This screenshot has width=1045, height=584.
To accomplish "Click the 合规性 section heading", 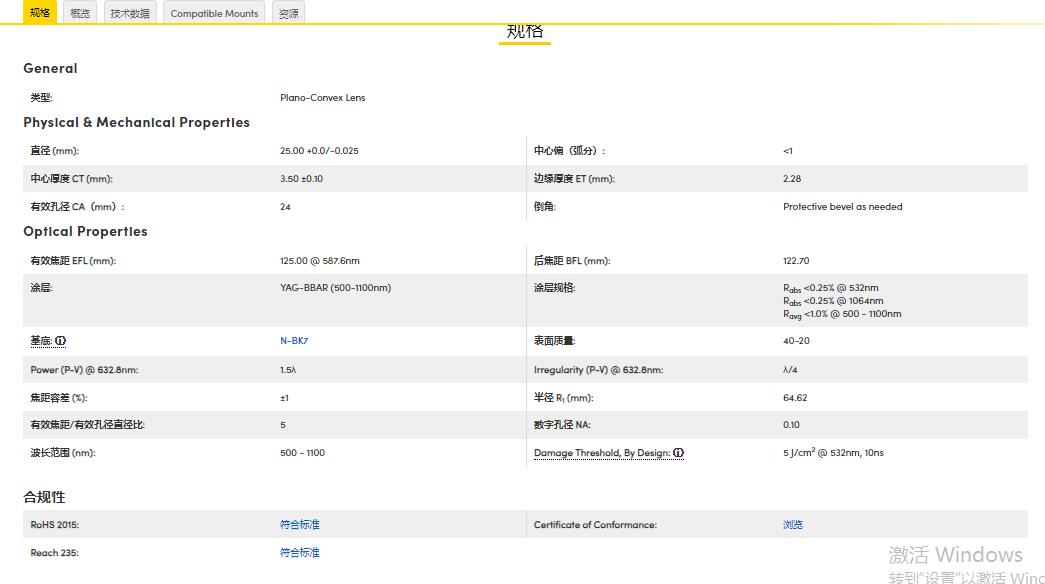I will [44, 497].
